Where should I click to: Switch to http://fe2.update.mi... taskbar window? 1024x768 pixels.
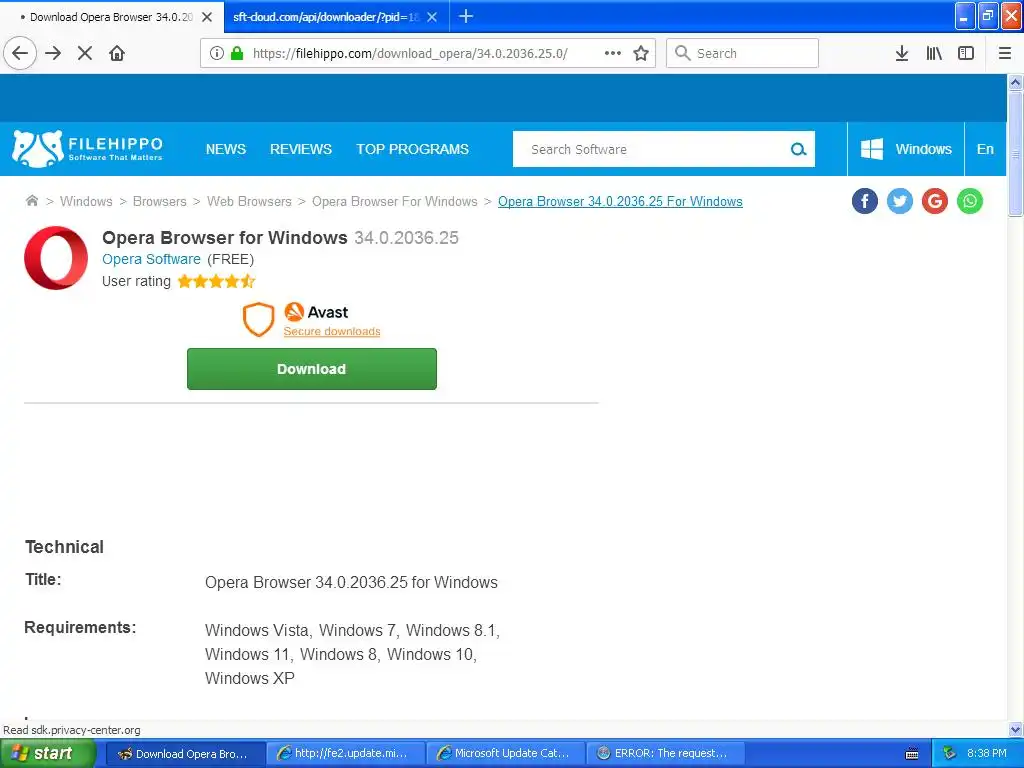(x=345, y=754)
